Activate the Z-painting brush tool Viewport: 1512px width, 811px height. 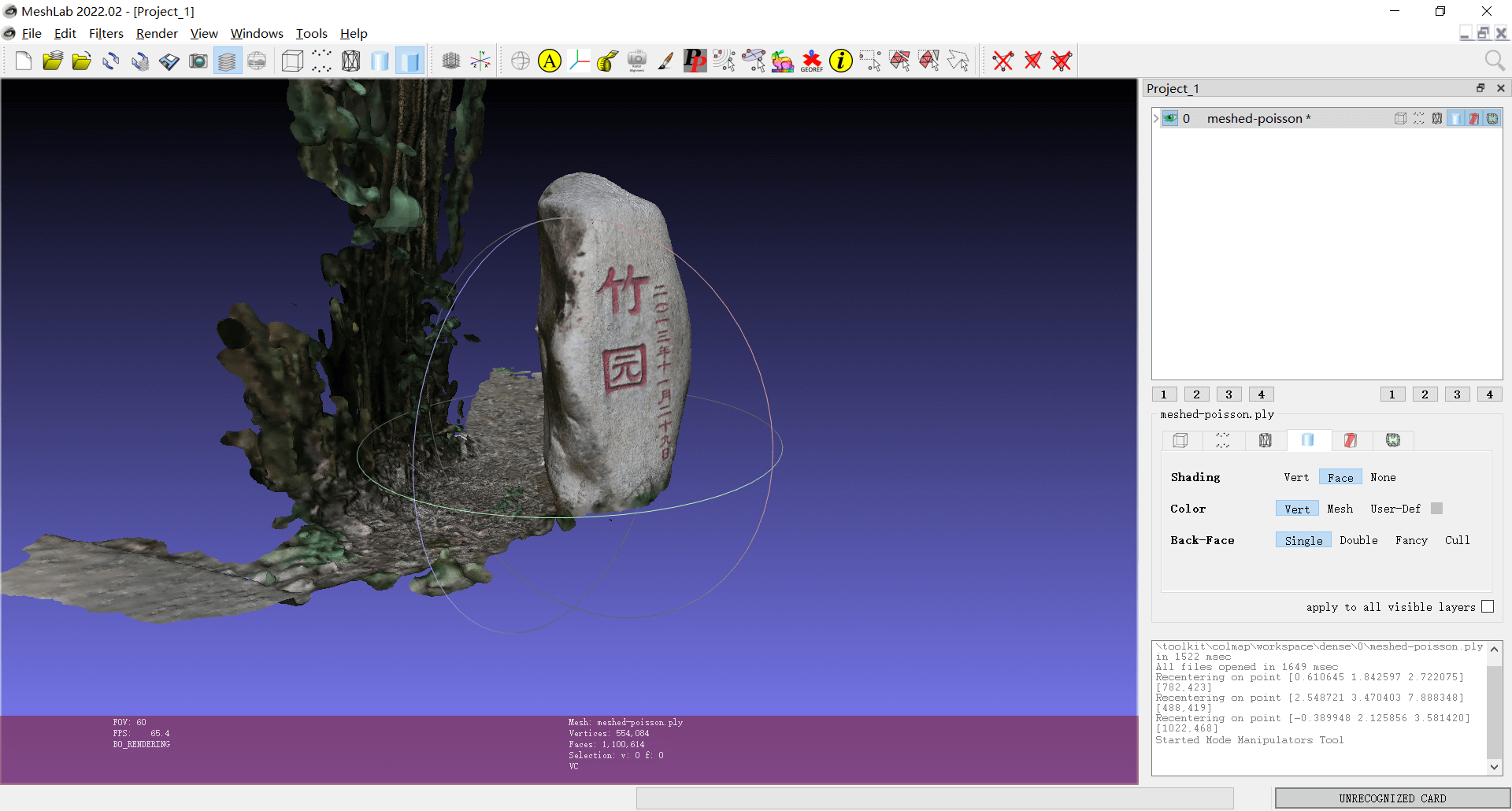[x=665, y=61]
